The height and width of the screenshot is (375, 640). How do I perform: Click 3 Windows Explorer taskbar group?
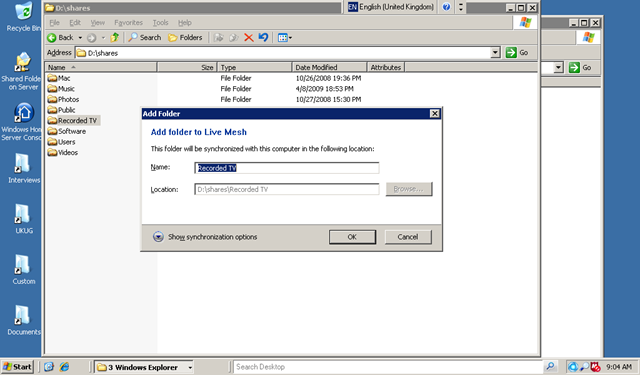coord(144,367)
